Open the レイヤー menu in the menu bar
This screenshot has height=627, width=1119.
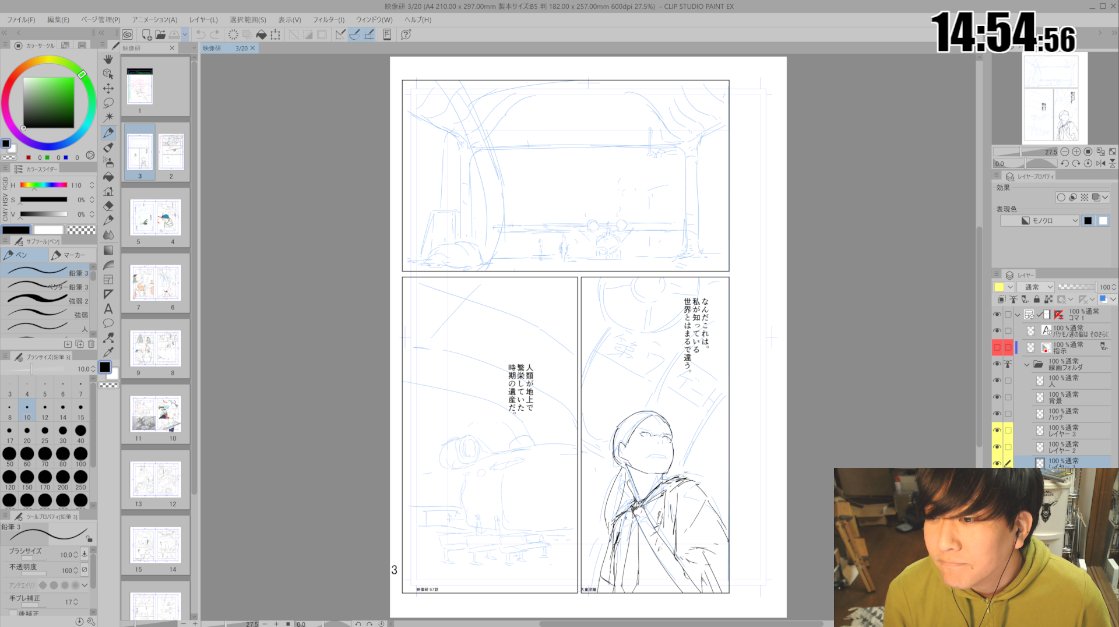(196, 17)
